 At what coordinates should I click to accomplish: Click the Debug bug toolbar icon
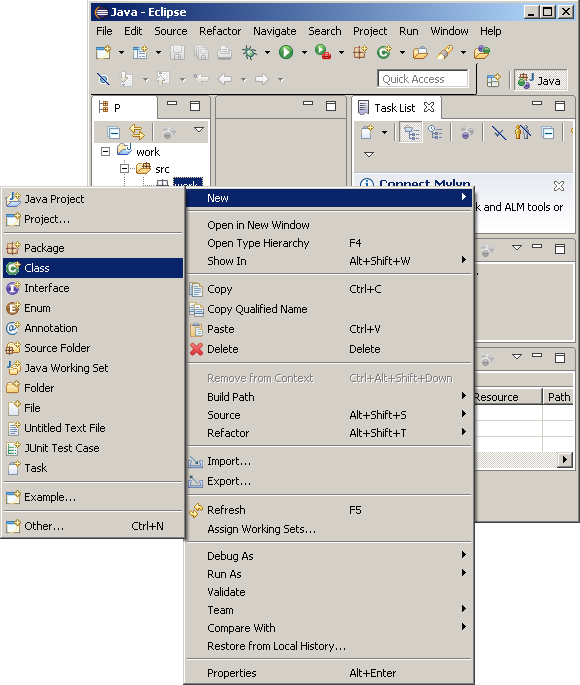[x=249, y=52]
